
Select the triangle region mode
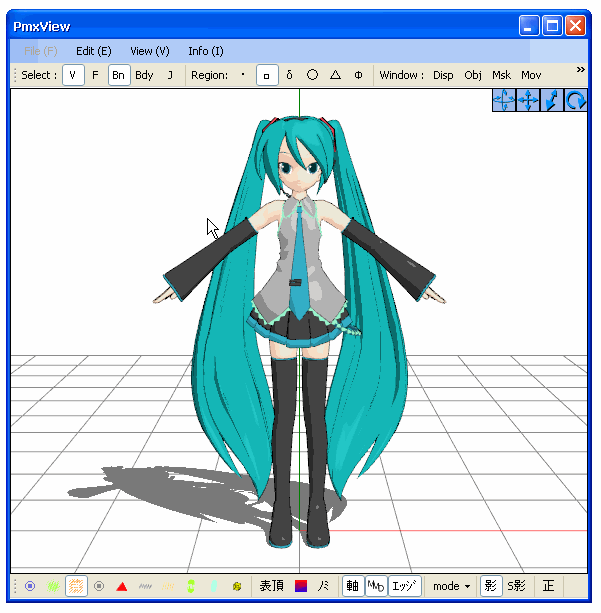click(335, 75)
